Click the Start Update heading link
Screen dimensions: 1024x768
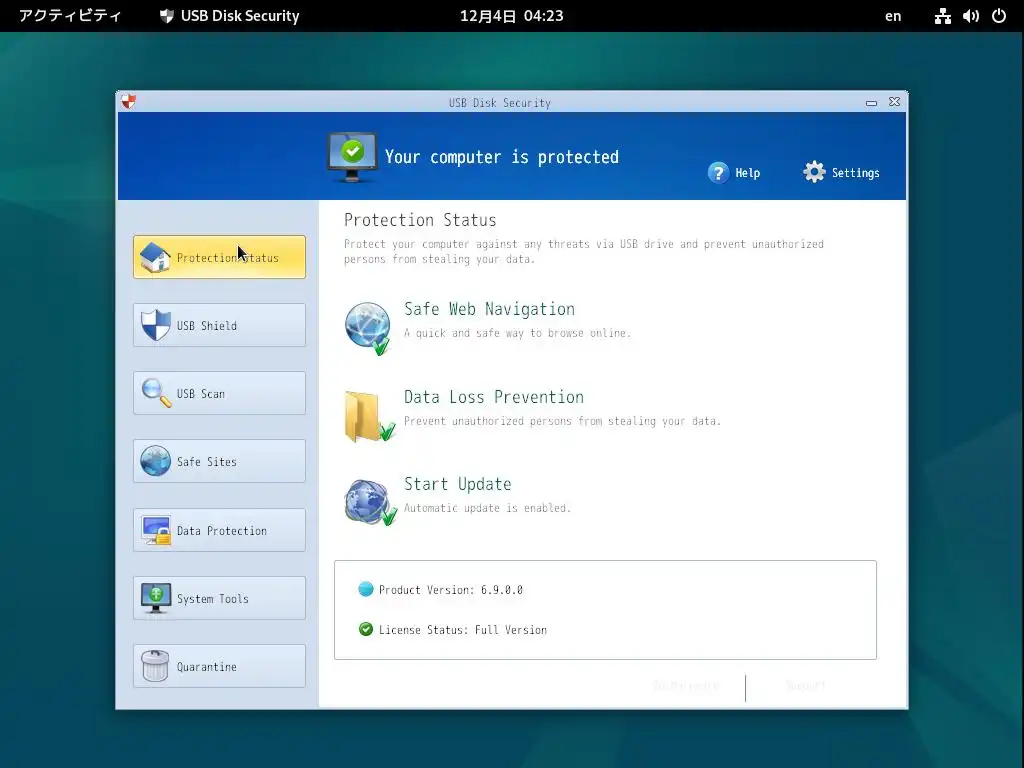tap(457, 484)
